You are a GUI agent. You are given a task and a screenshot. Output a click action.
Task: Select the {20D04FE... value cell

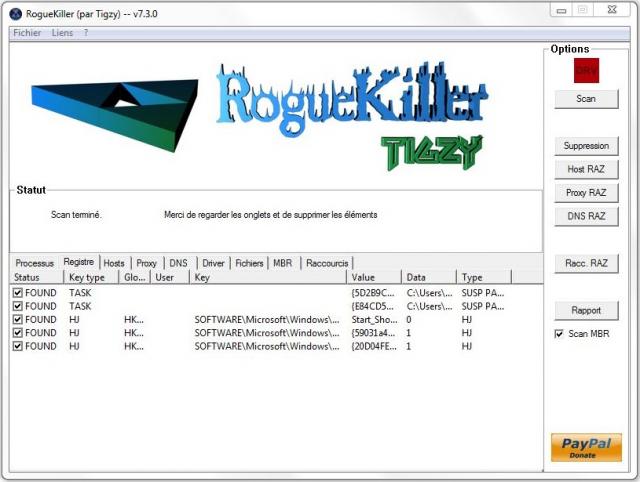click(374, 347)
